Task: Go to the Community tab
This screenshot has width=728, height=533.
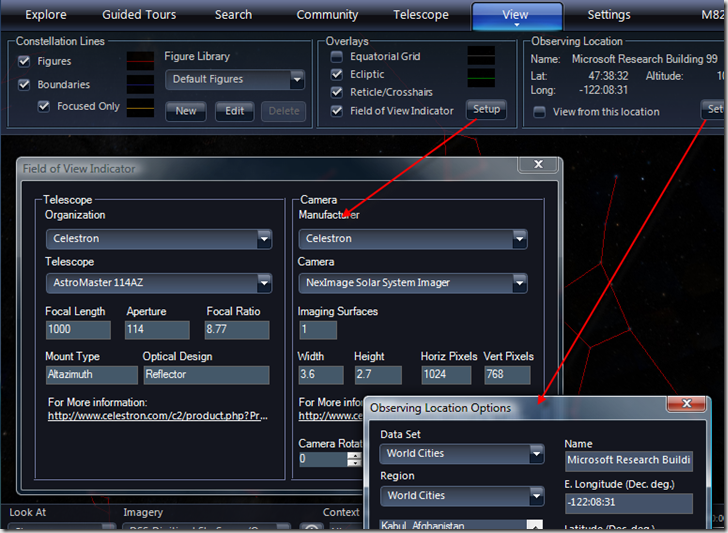Action: point(327,15)
